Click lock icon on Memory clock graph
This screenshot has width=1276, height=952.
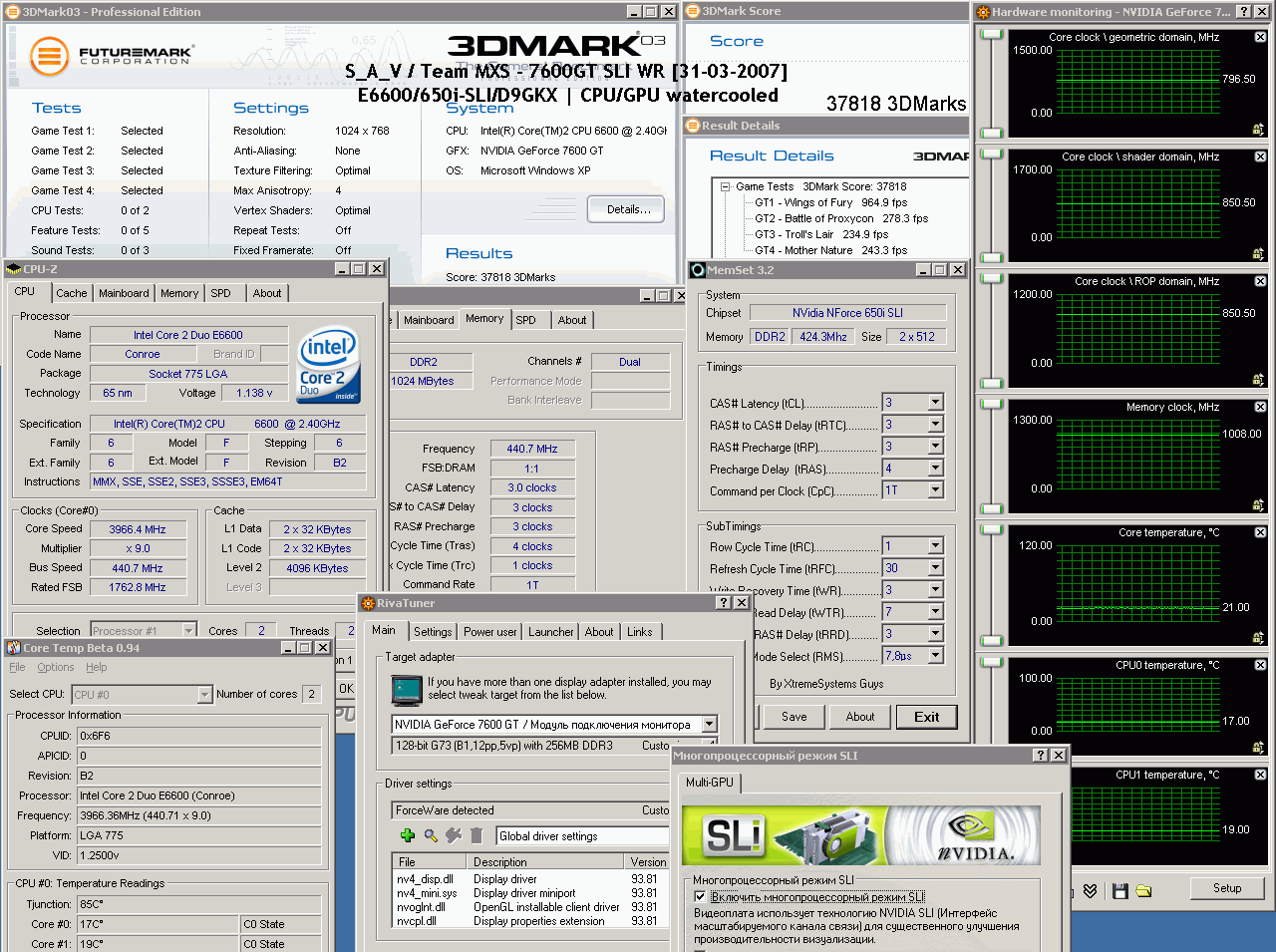1258,505
